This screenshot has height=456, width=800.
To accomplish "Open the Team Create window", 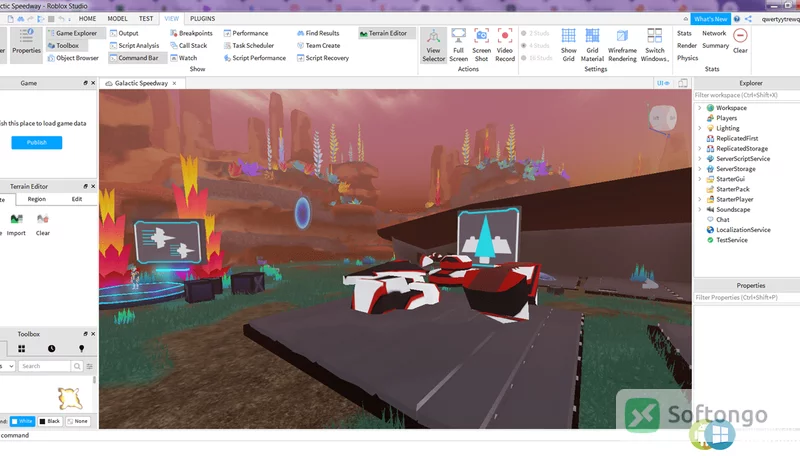I will pos(318,45).
